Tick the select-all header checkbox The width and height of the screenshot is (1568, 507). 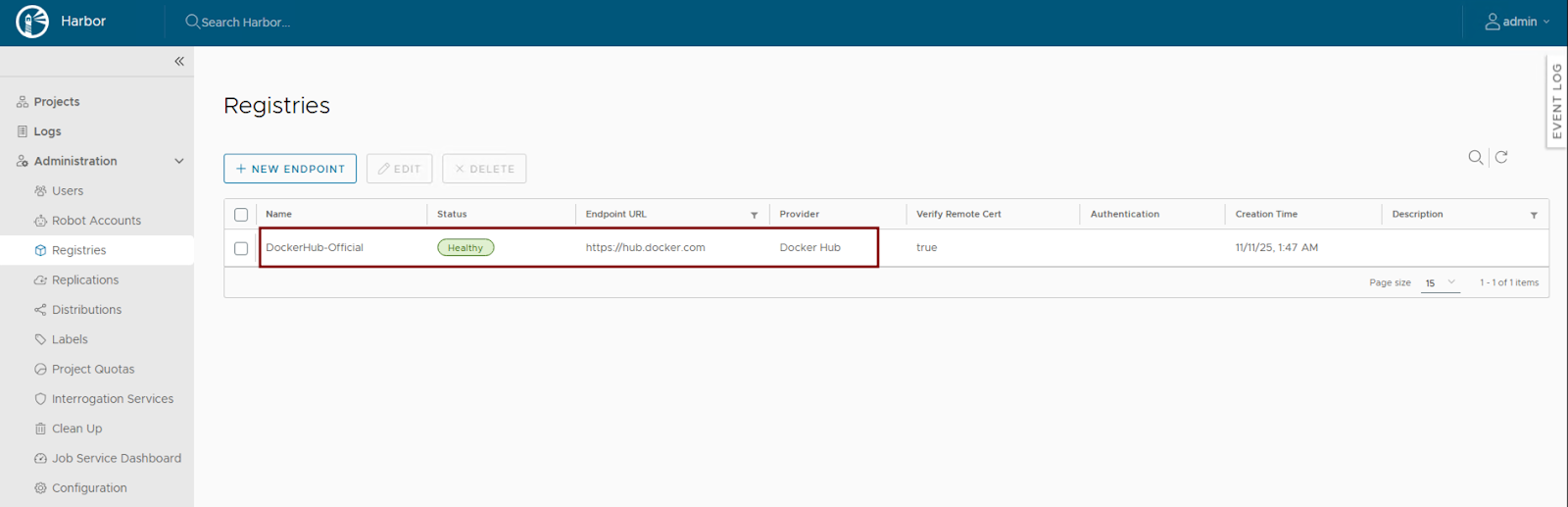pos(241,215)
